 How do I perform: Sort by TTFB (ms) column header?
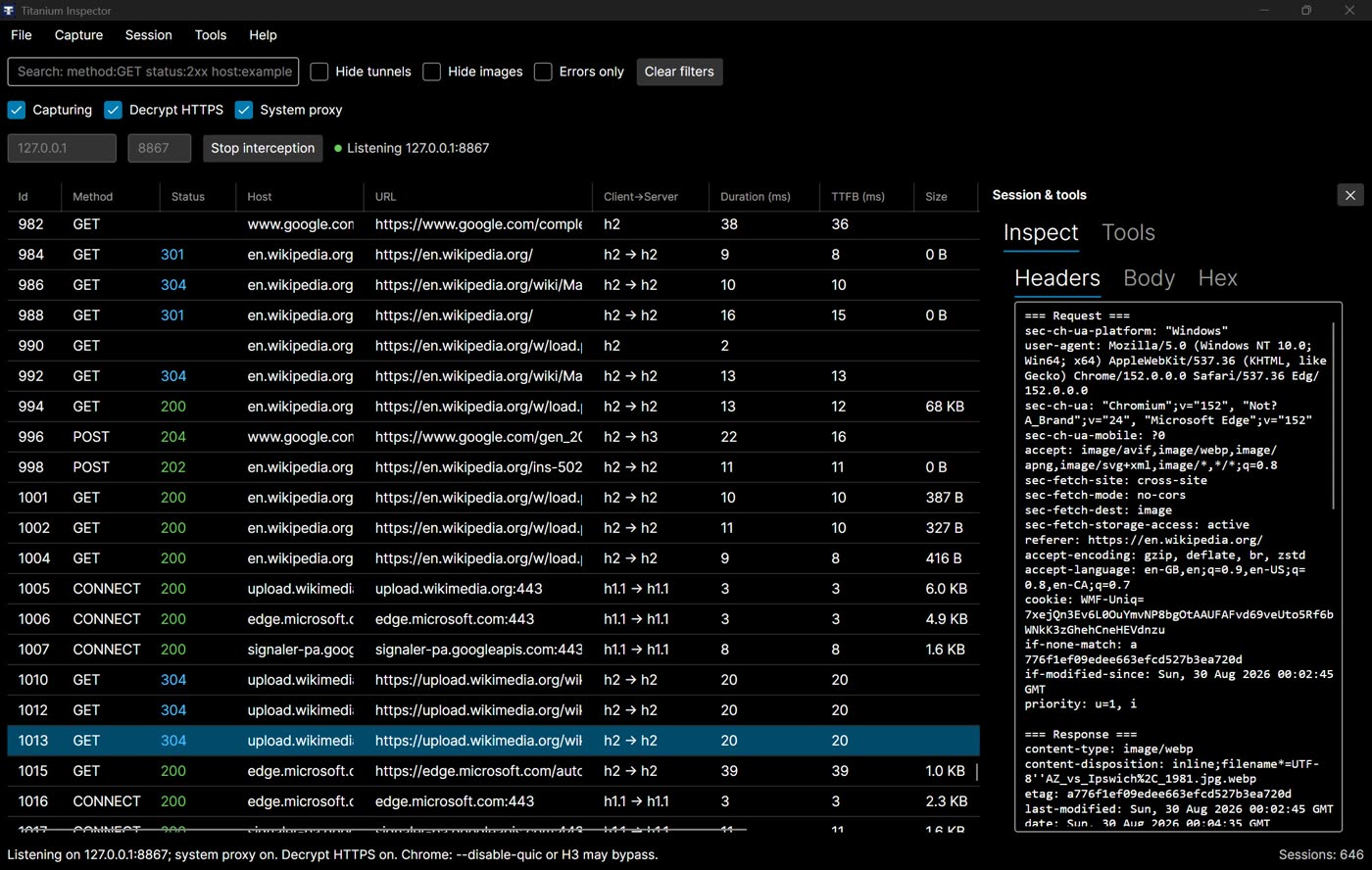(866, 197)
